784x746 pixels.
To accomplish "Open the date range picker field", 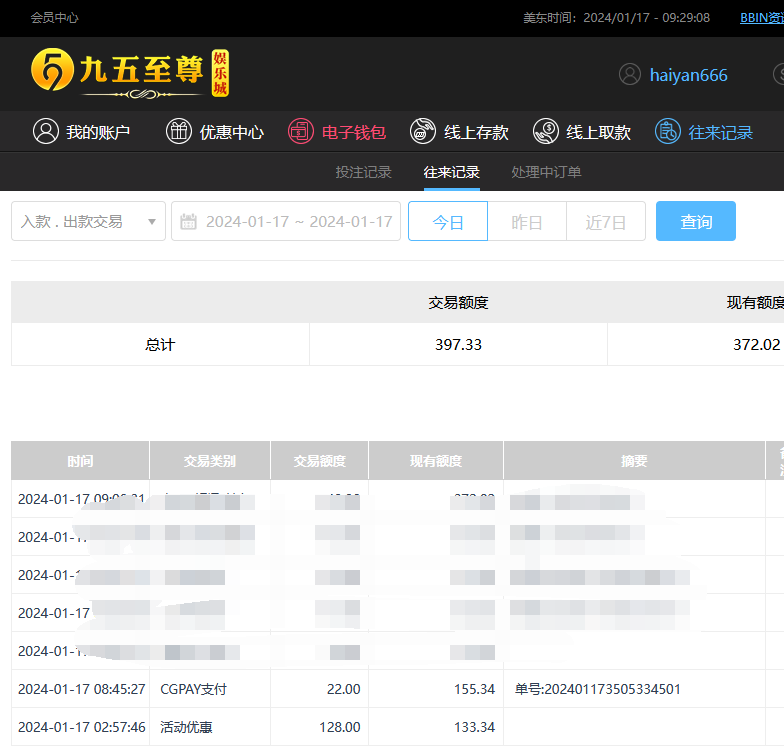I will pos(297,222).
